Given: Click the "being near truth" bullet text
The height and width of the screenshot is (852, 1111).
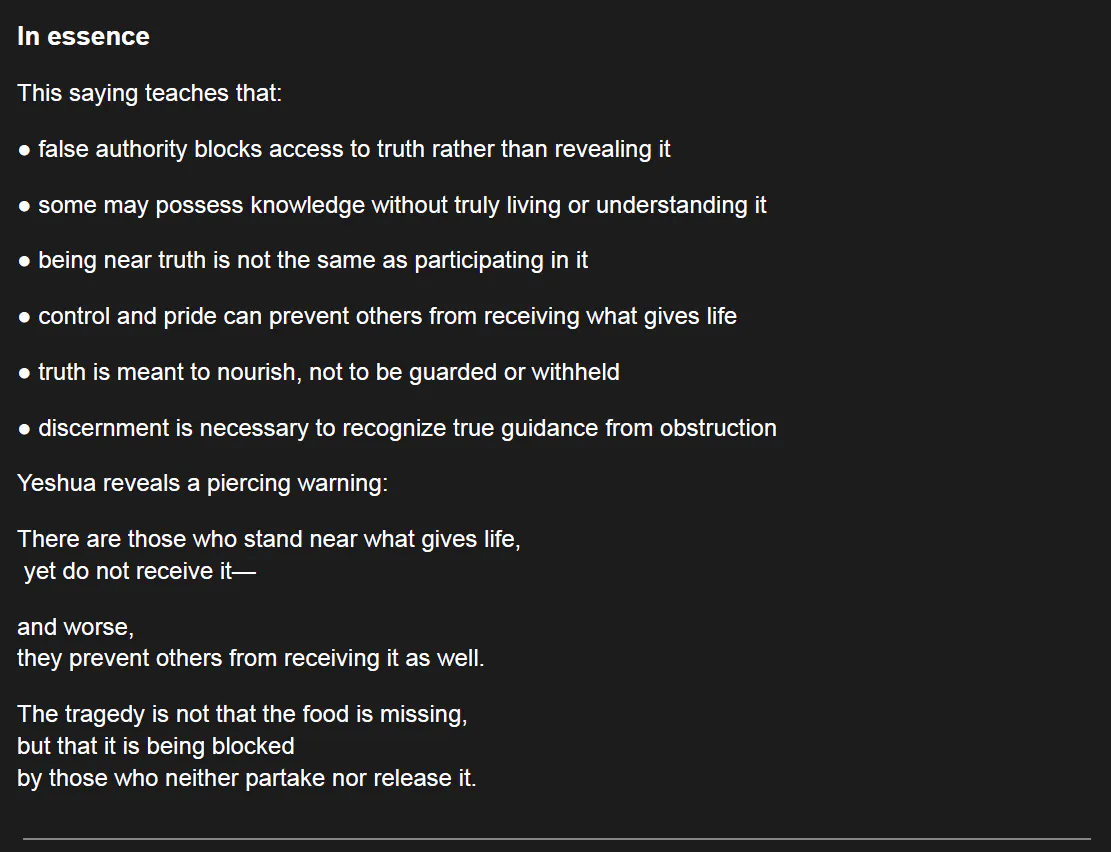Looking at the screenshot, I should pos(313,261).
